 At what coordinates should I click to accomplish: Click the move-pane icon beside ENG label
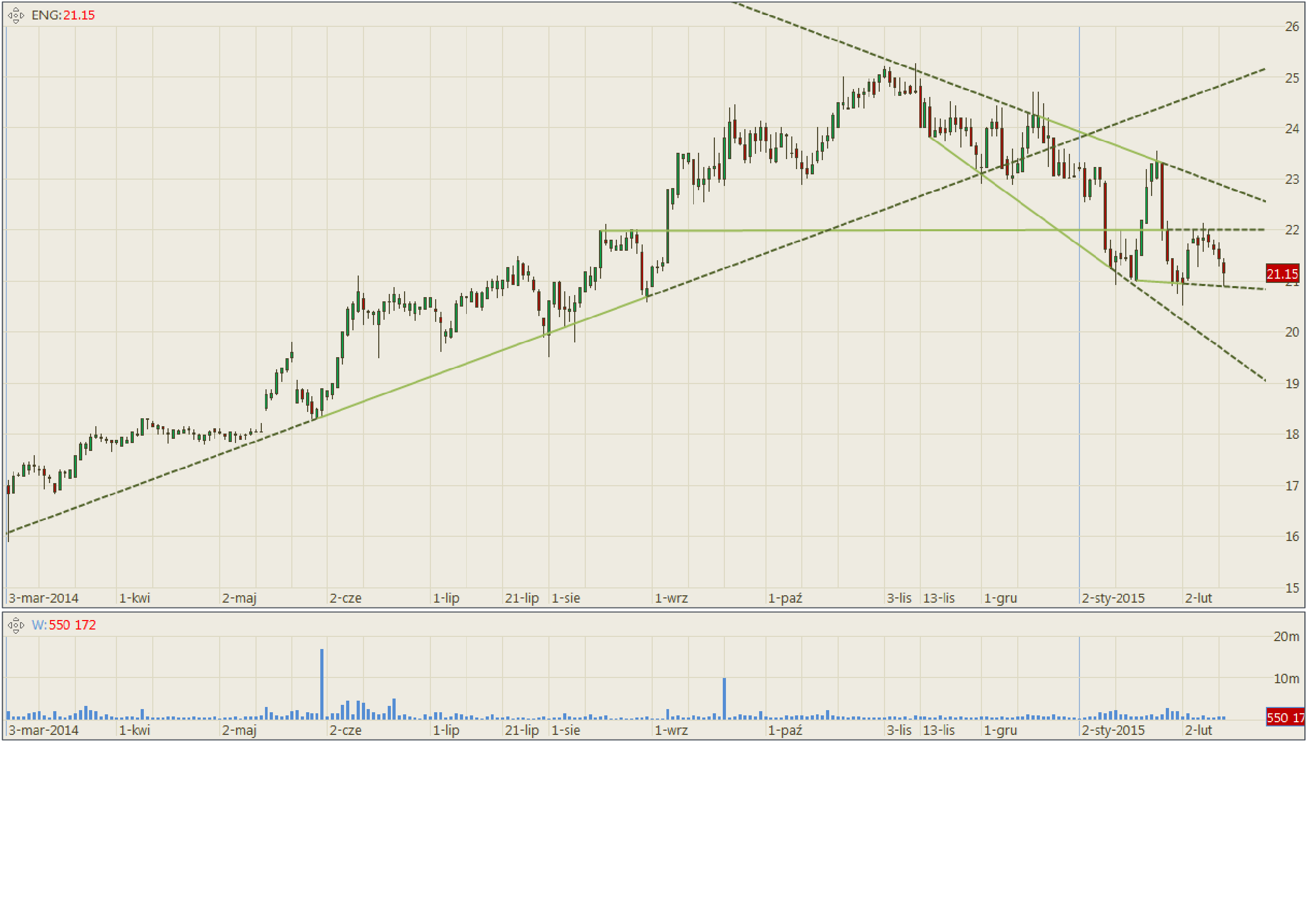tap(16, 15)
